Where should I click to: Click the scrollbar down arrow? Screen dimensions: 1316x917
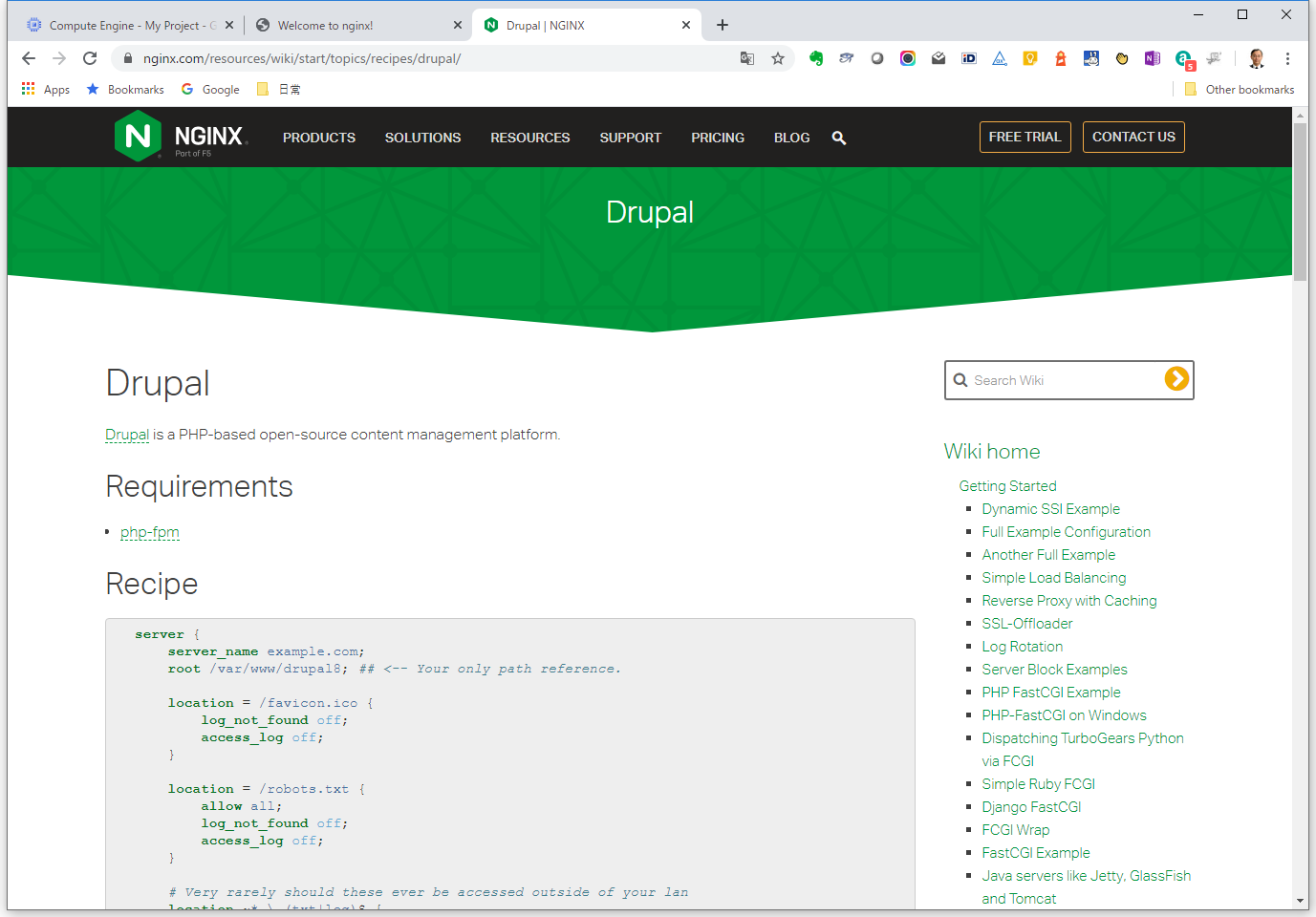coord(1300,901)
